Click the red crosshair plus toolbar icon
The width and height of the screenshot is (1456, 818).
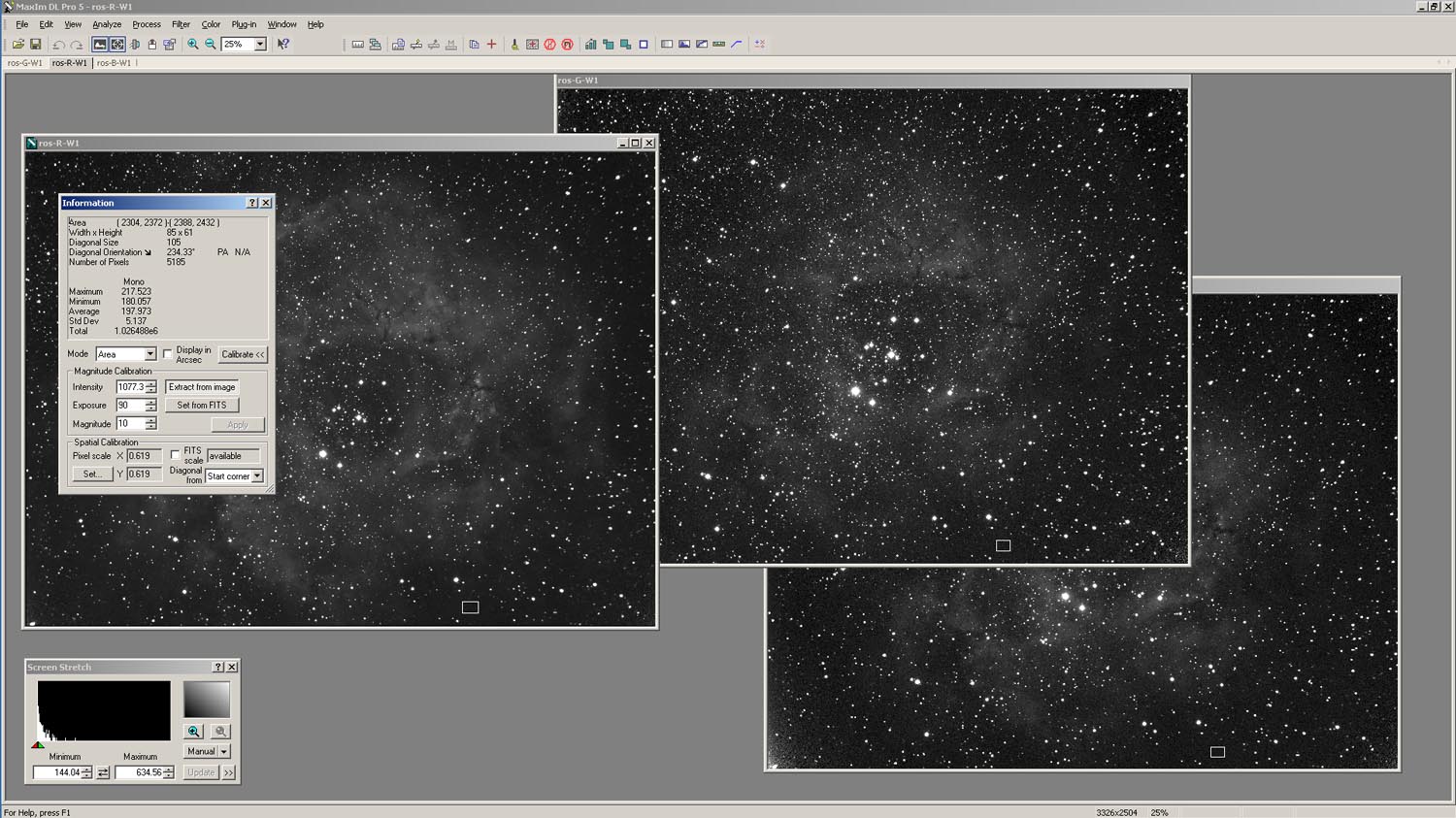491,45
